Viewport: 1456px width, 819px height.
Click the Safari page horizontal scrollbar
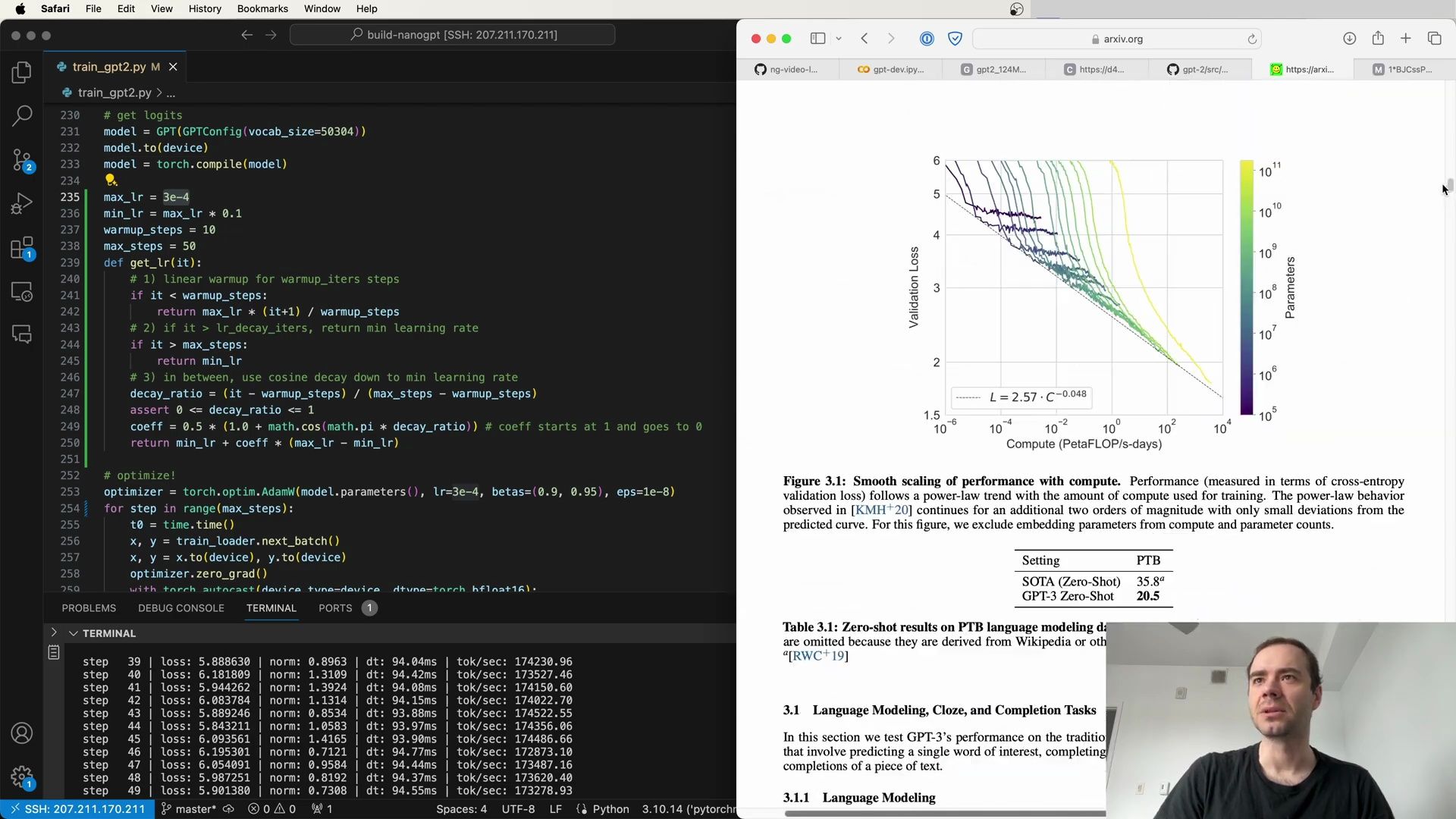pyautogui.click(x=944, y=814)
